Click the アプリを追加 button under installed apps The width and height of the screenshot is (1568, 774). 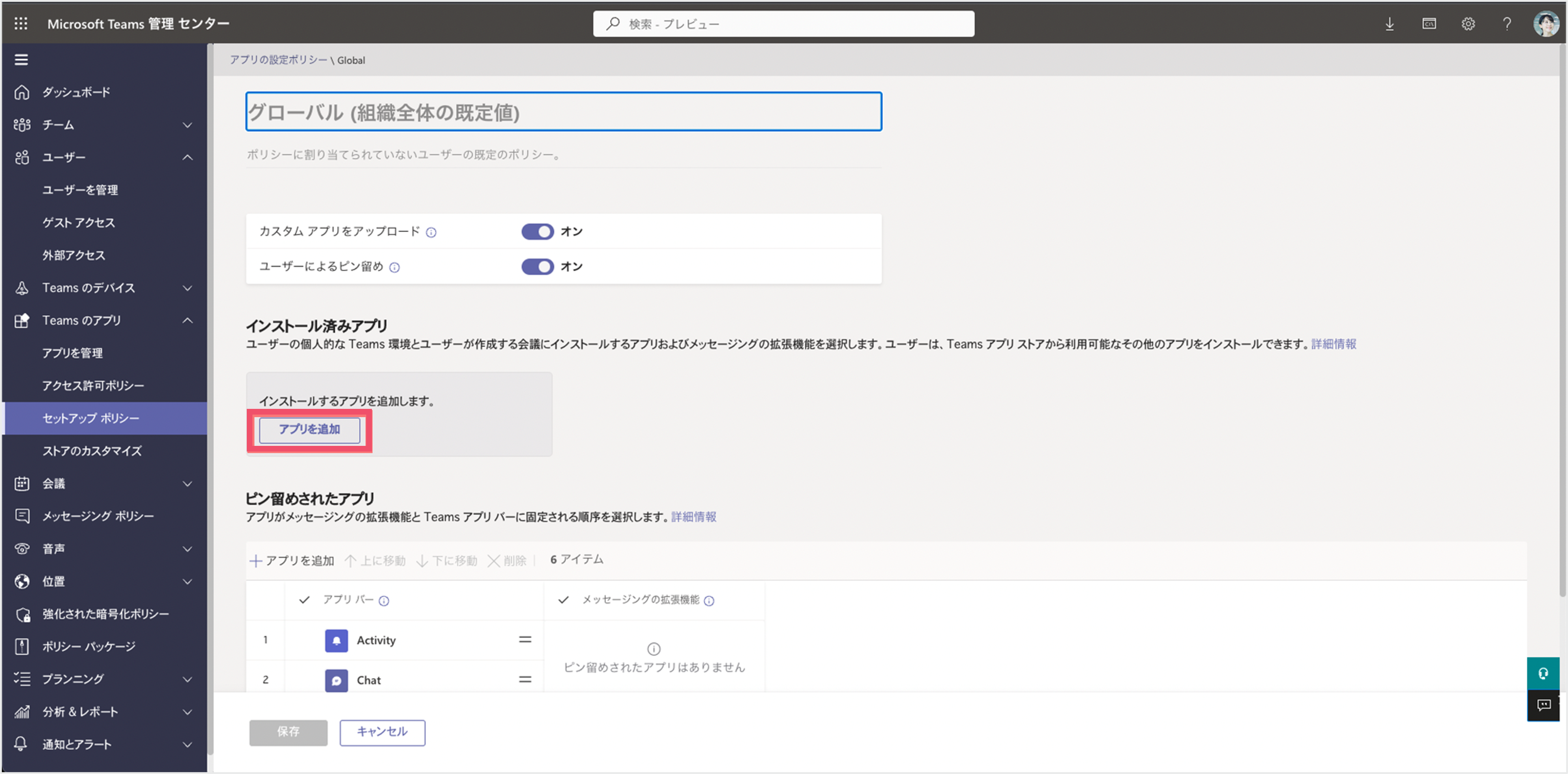(x=309, y=430)
